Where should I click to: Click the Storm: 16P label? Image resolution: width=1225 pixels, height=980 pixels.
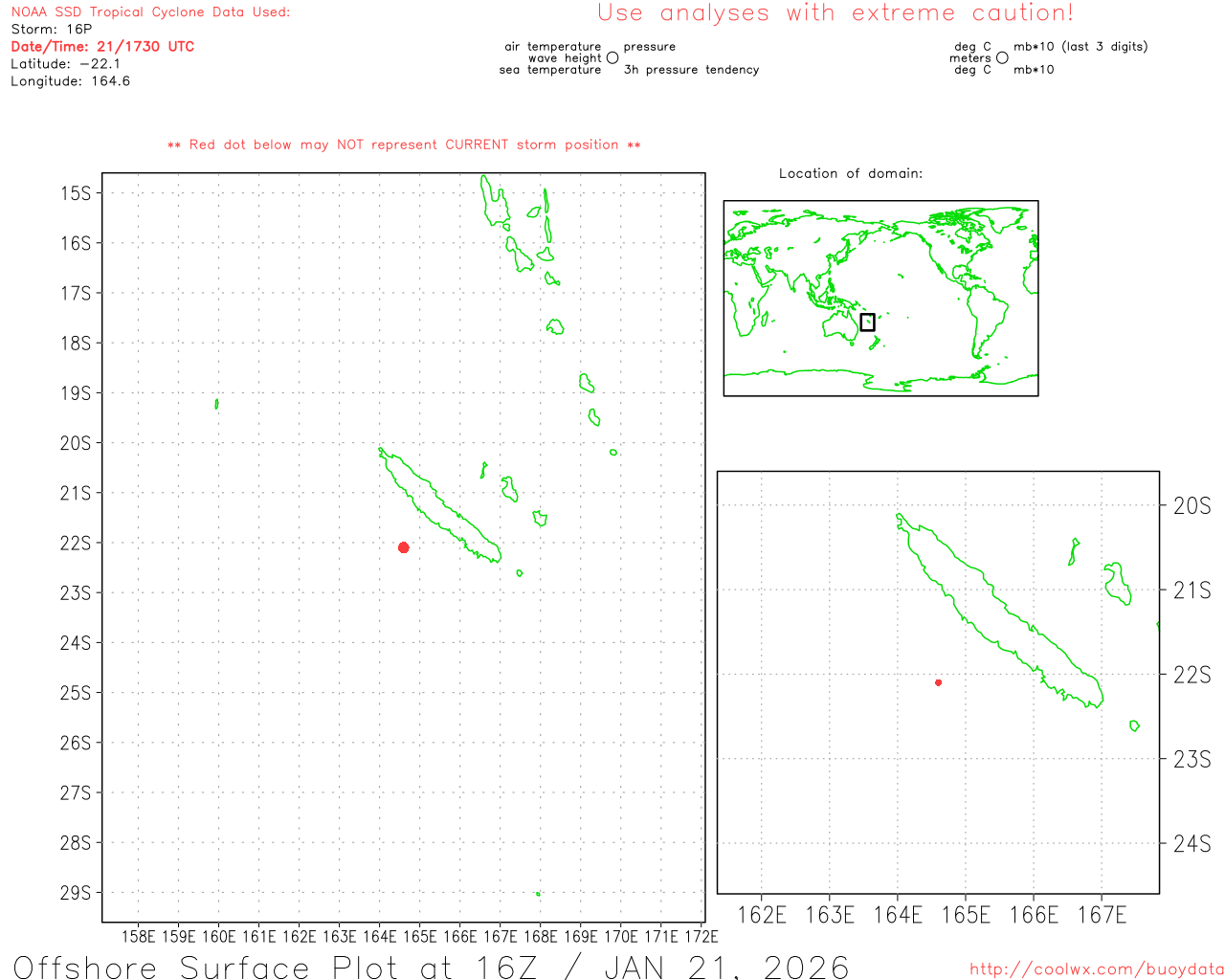(52, 30)
